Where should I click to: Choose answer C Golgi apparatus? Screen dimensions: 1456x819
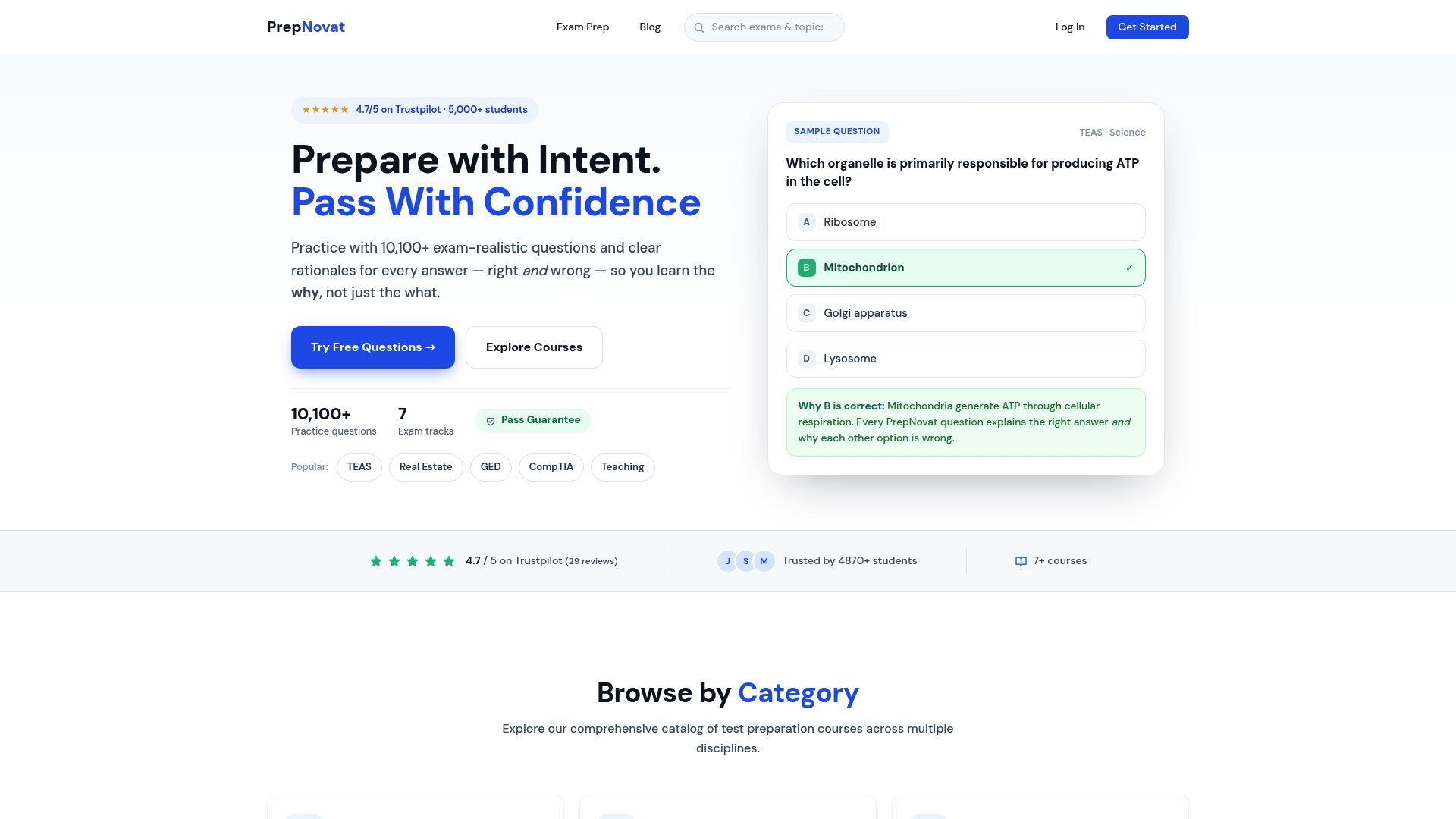[x=965, y=313]
